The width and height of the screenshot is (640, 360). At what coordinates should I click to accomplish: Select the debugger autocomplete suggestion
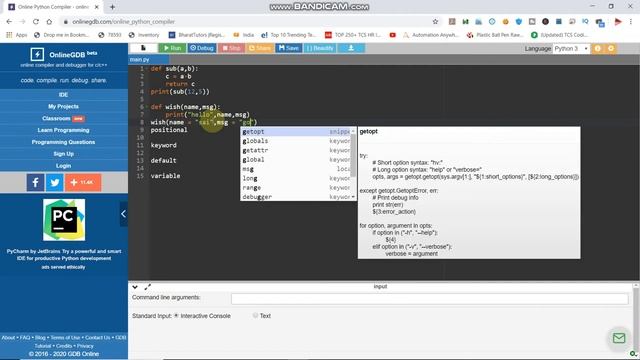(x=296, y=197)
